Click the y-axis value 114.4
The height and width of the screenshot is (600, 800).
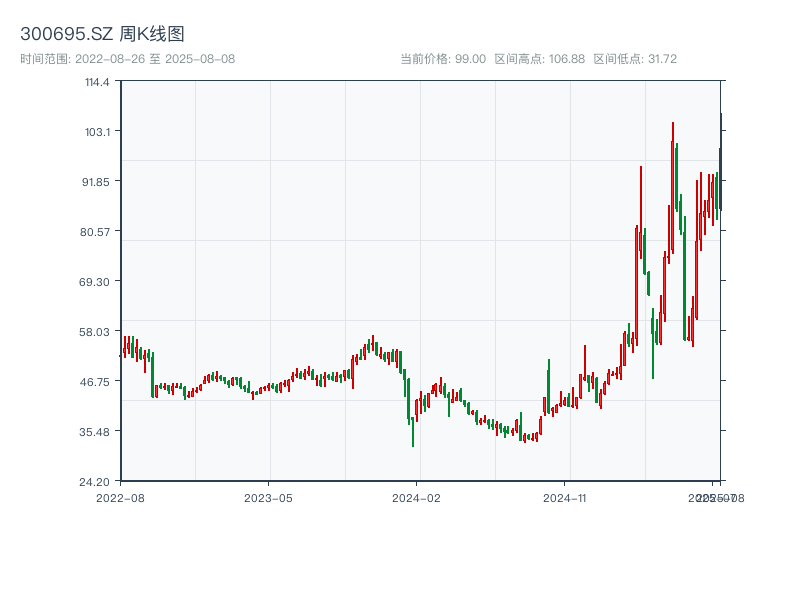pyautogui.click(x=97, y=82)
